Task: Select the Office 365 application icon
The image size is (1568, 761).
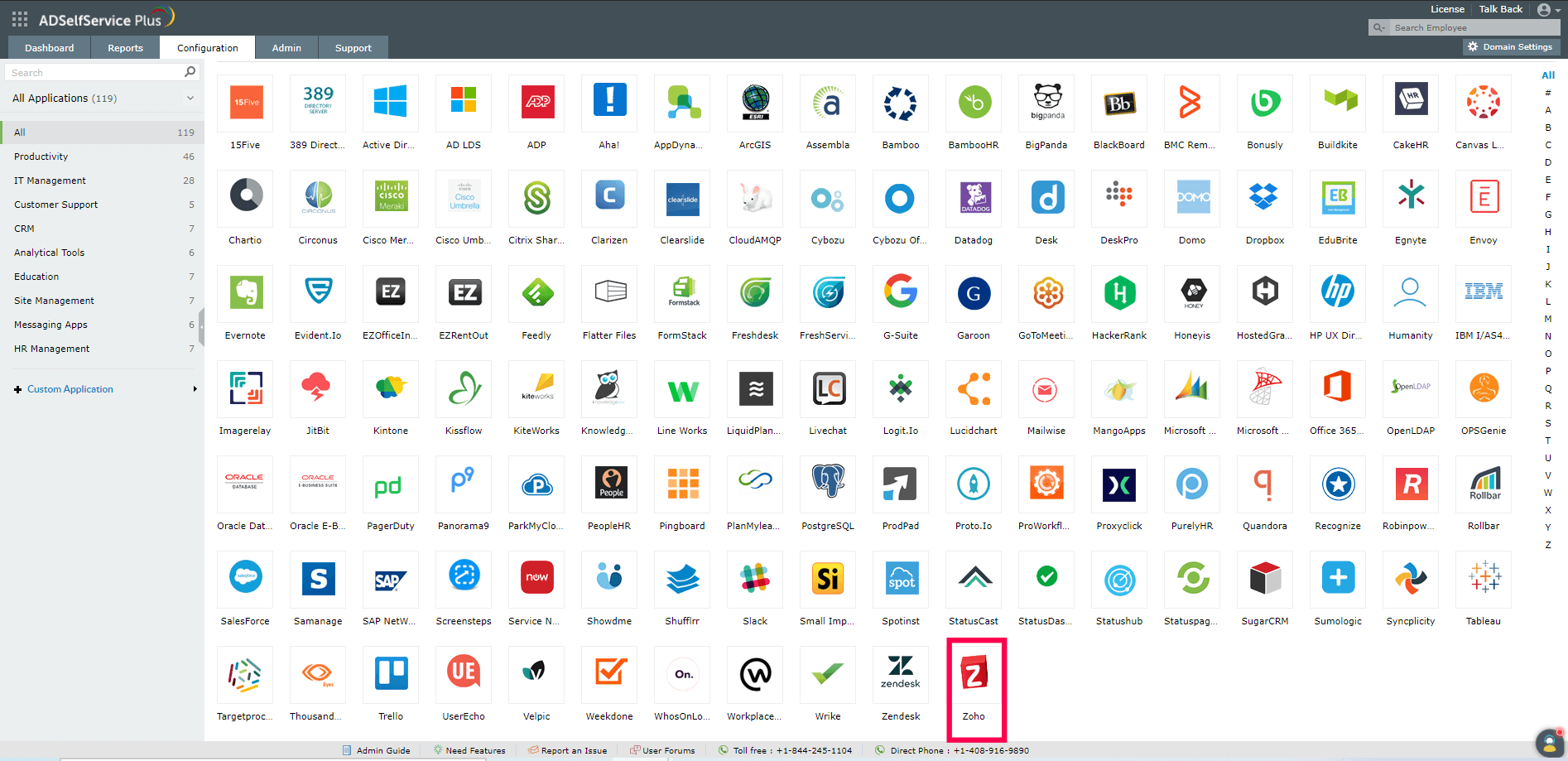Action: click(1338, 388)
